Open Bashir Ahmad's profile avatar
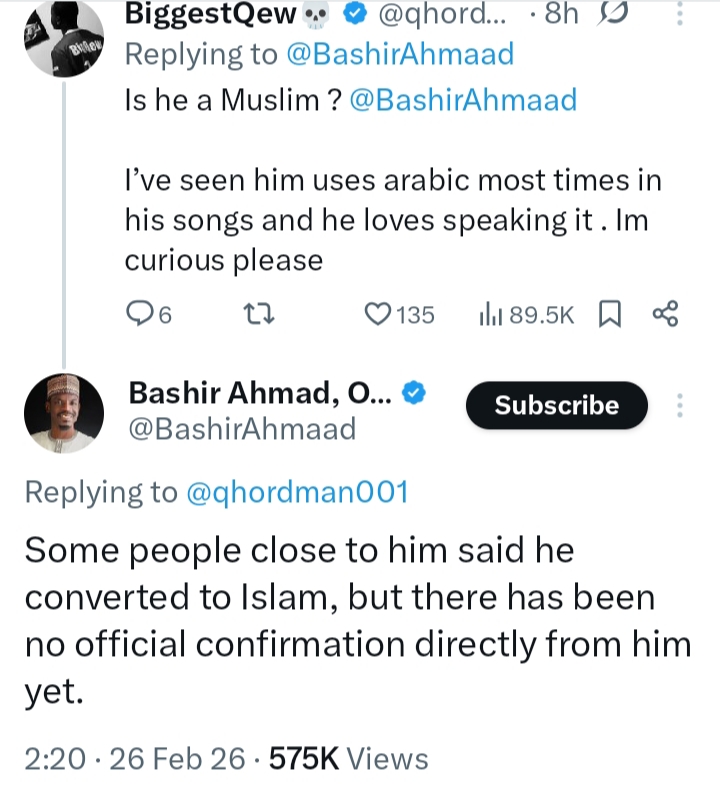720x793 pixels. point(65,412)
